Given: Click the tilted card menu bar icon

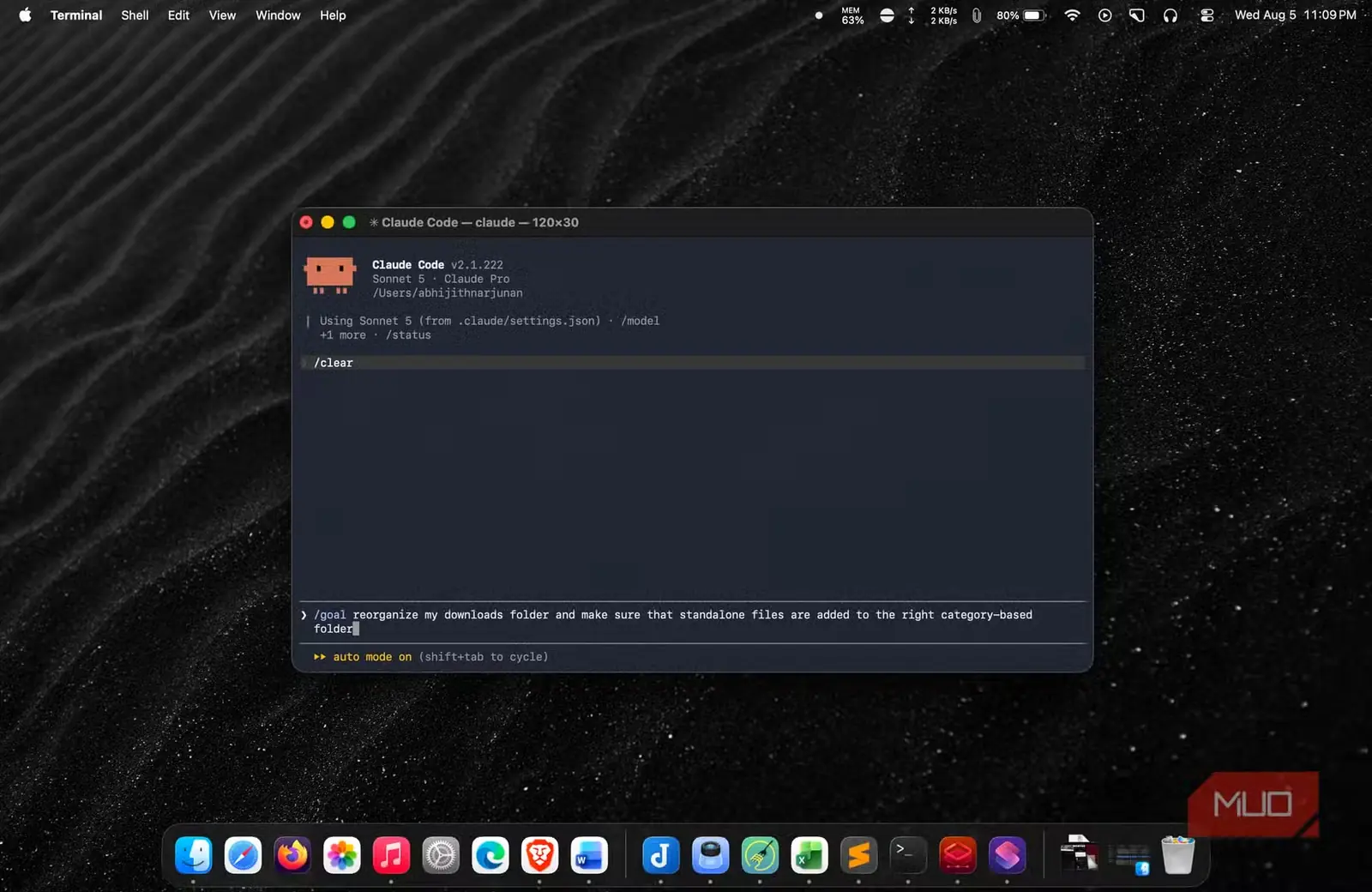Looking at the screenshot, I should (x=1137, y=15).
